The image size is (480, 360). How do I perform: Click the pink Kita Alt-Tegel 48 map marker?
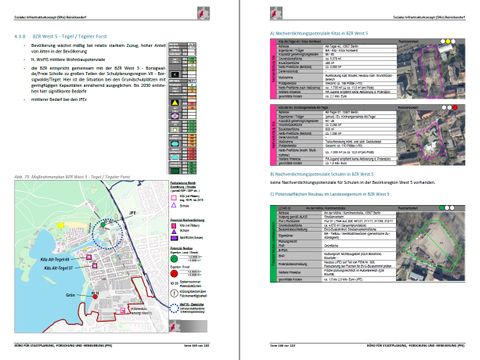(89, 257)
